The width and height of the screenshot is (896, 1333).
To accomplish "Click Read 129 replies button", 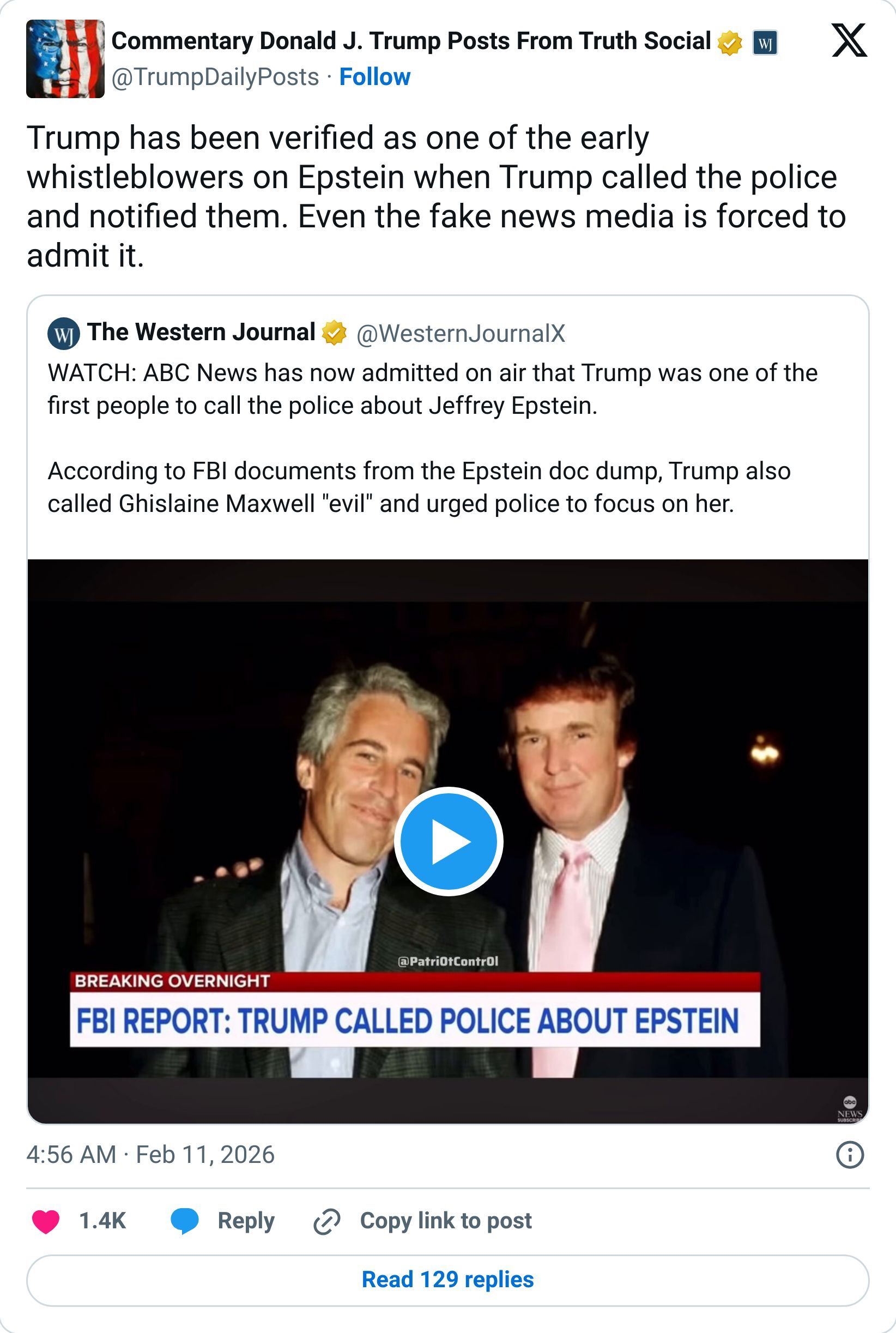I will point(448,1280).
